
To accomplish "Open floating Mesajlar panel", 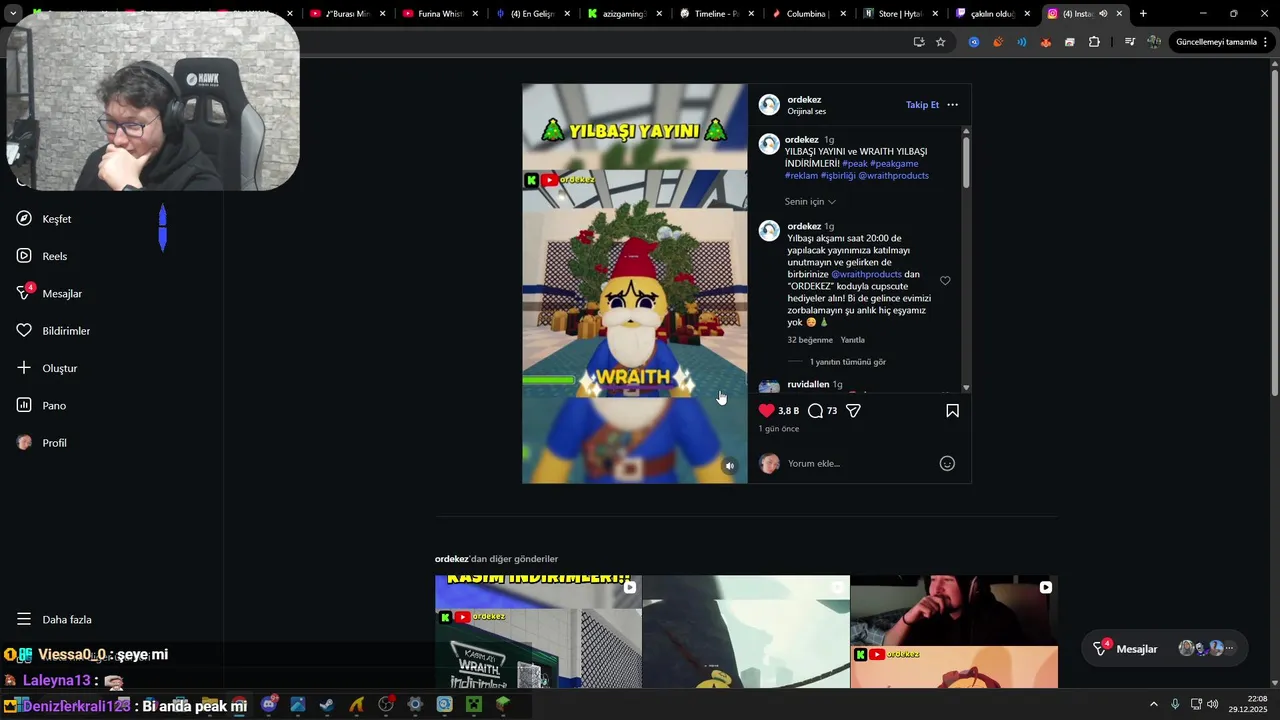I will 1165,649.
